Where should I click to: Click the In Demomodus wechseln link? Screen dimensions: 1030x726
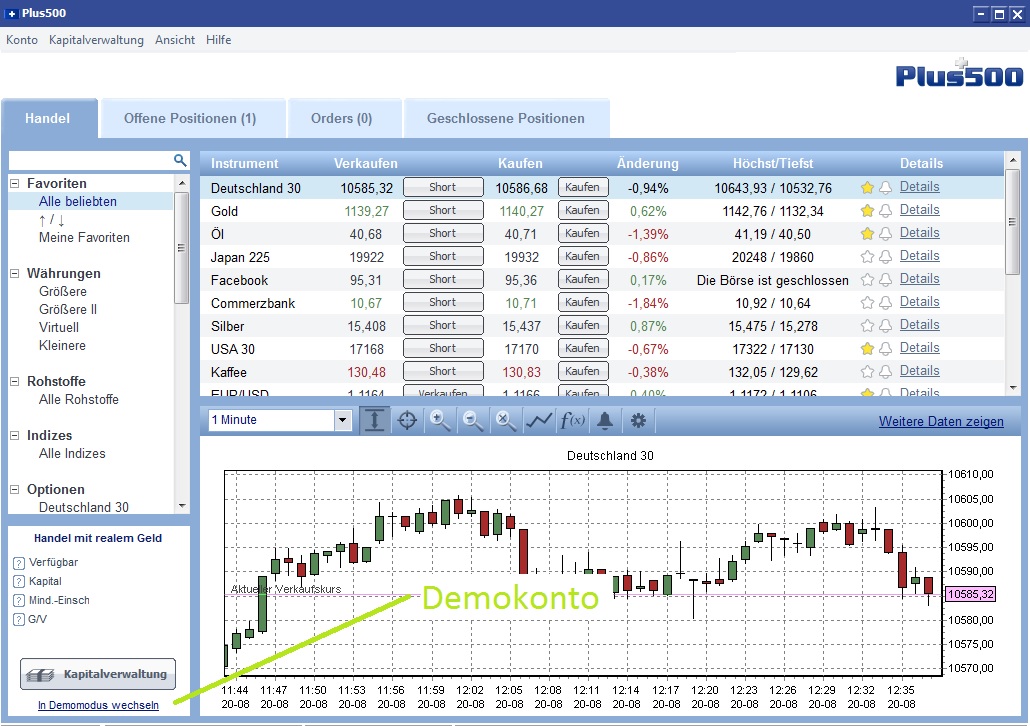98,705
